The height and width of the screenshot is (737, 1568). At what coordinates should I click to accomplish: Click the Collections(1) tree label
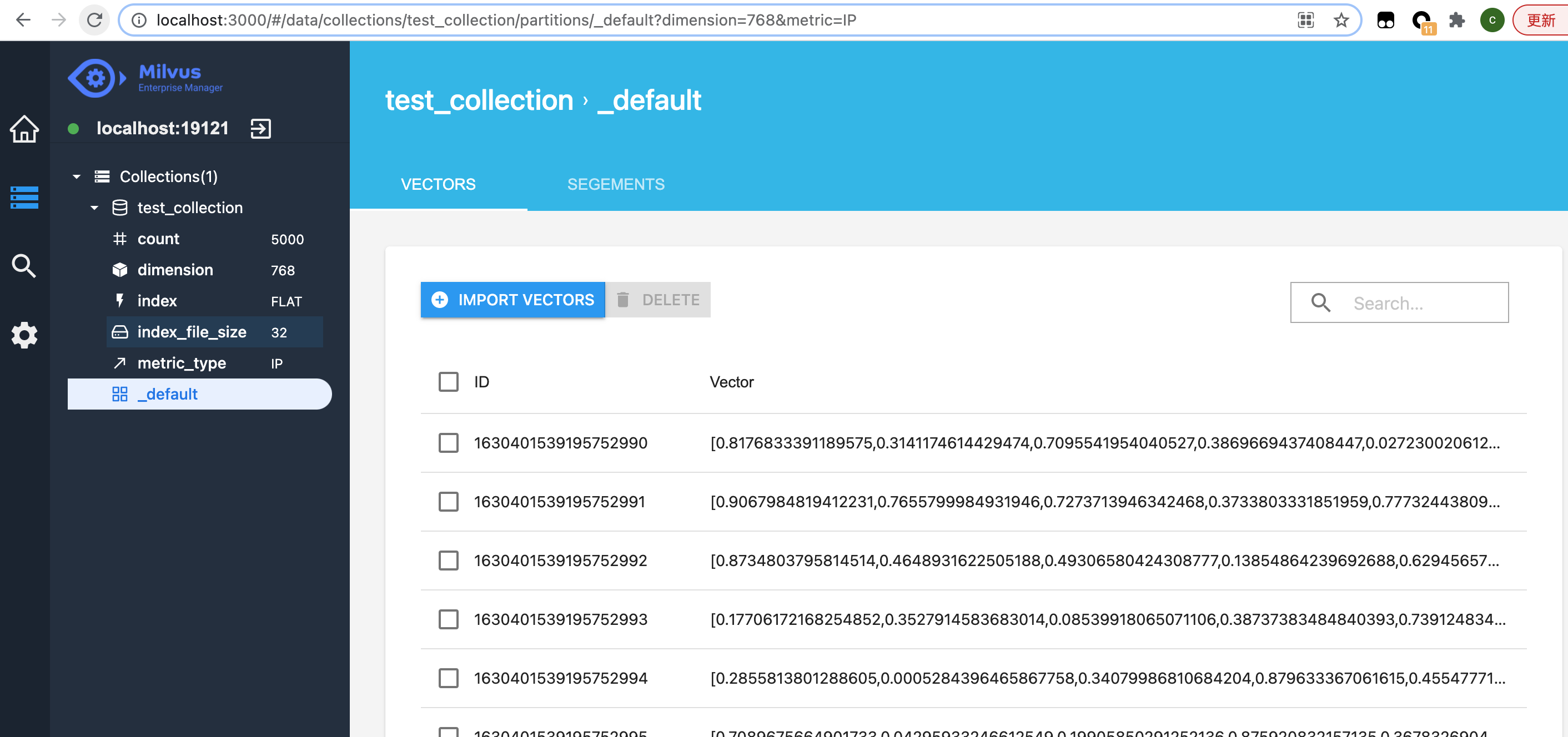(169, 176)
